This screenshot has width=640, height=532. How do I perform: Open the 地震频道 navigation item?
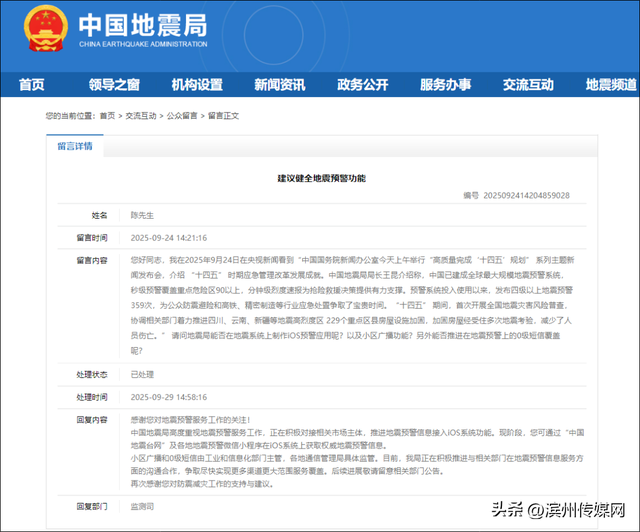click(611, 85)
